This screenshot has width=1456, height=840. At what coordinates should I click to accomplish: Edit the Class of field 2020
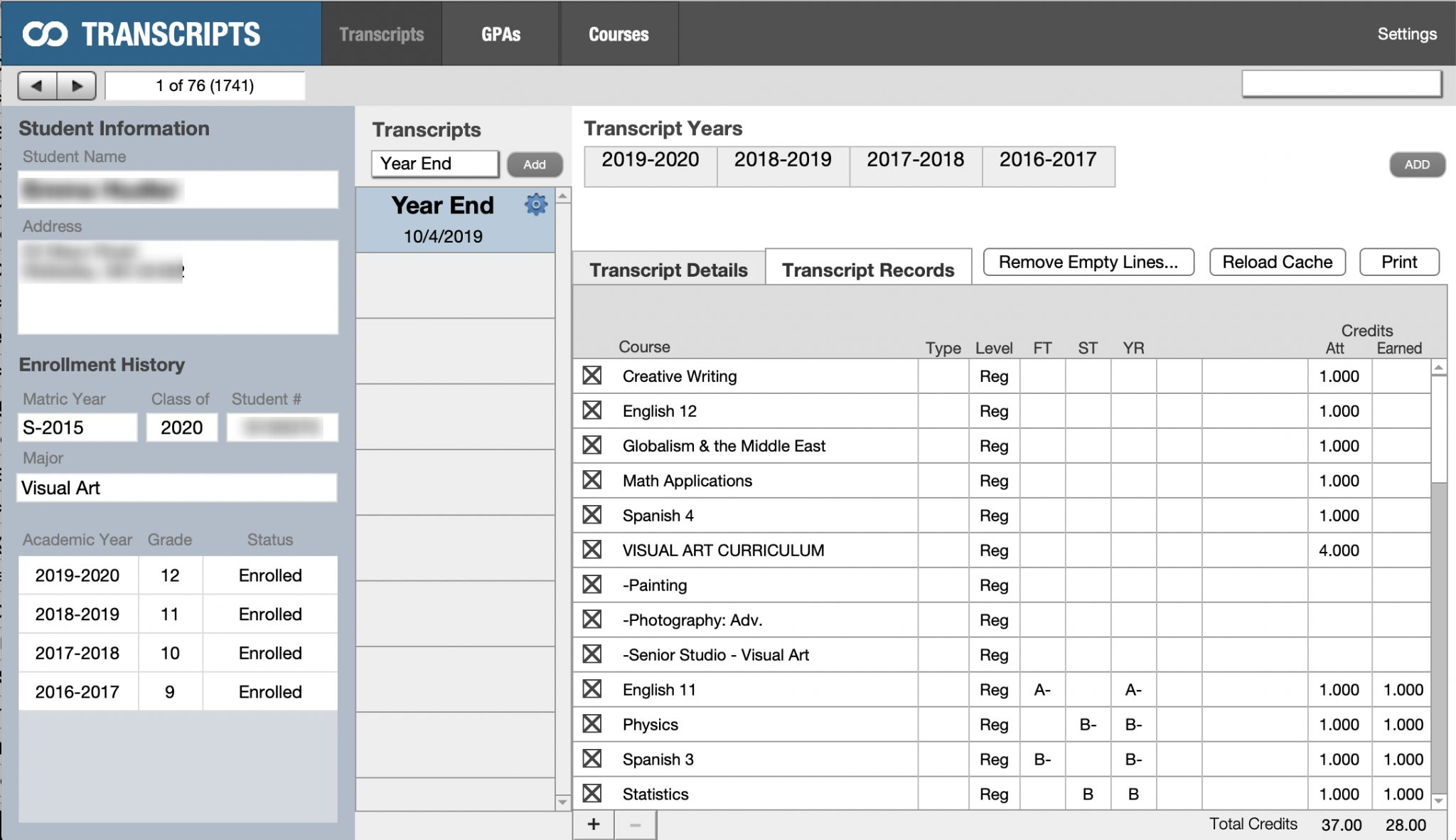click(182, 427)
